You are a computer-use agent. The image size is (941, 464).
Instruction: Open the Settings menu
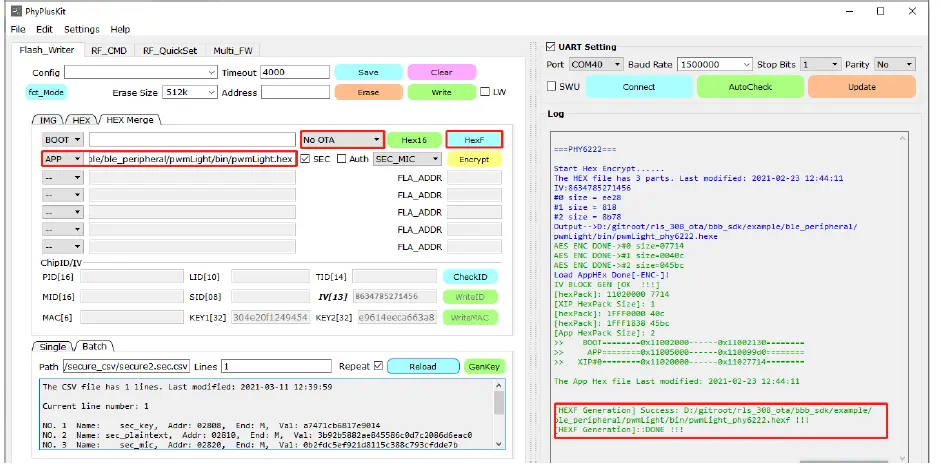pos(82,29)
